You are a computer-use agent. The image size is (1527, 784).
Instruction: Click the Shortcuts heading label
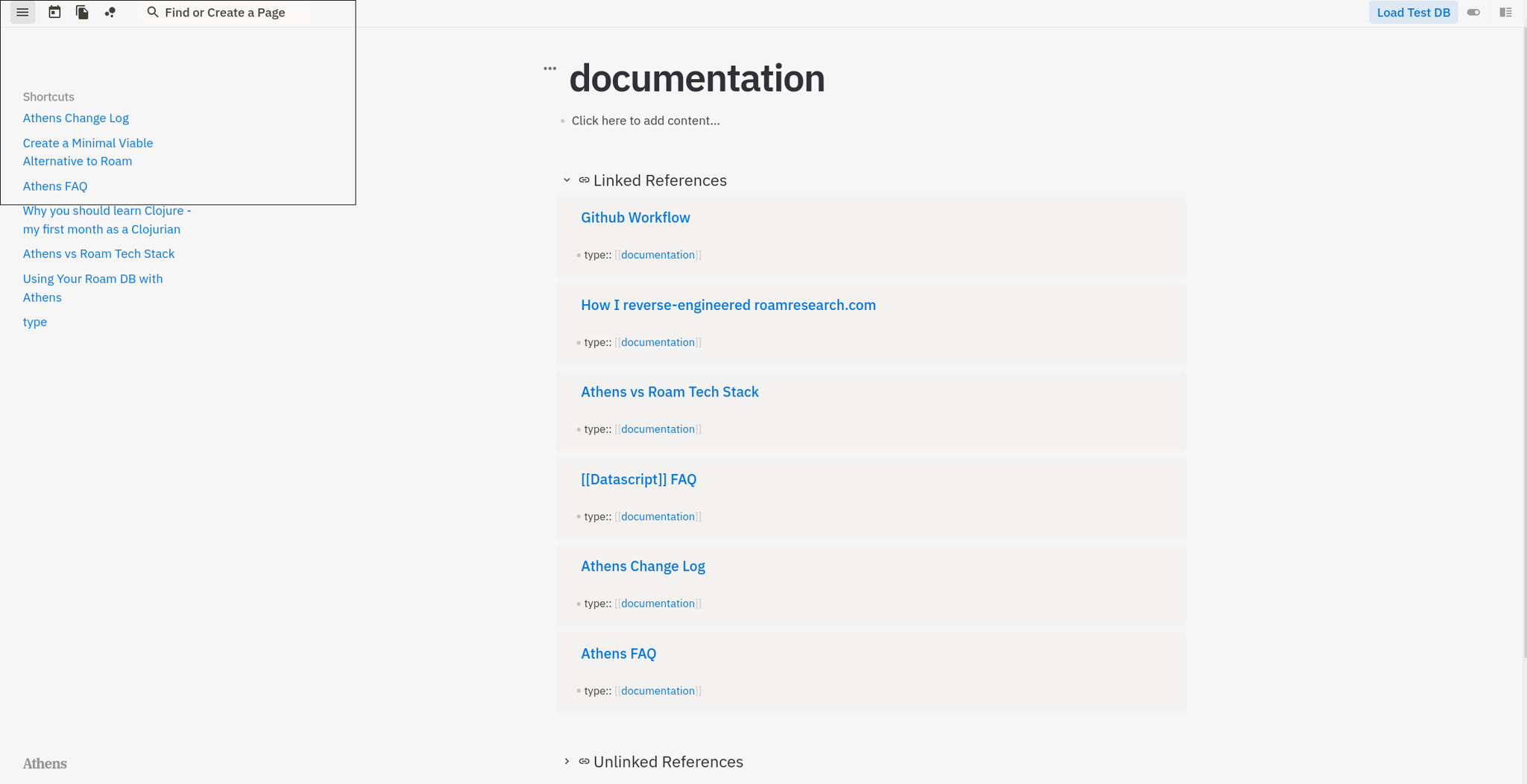tap(48, 97)
